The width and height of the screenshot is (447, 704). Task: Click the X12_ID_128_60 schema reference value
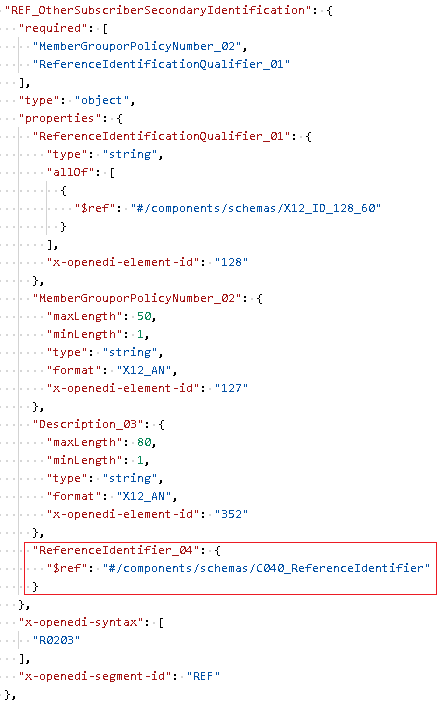click(255, 208)
